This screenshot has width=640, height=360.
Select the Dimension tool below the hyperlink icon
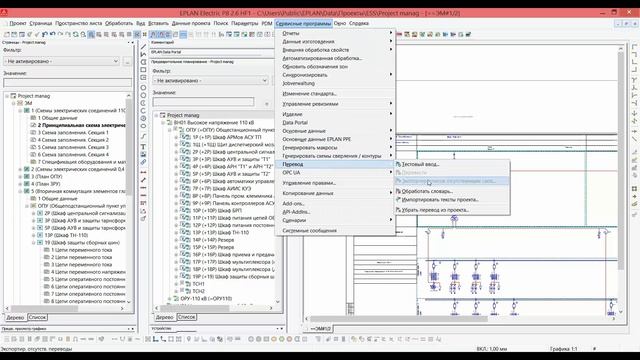(143, 172)
